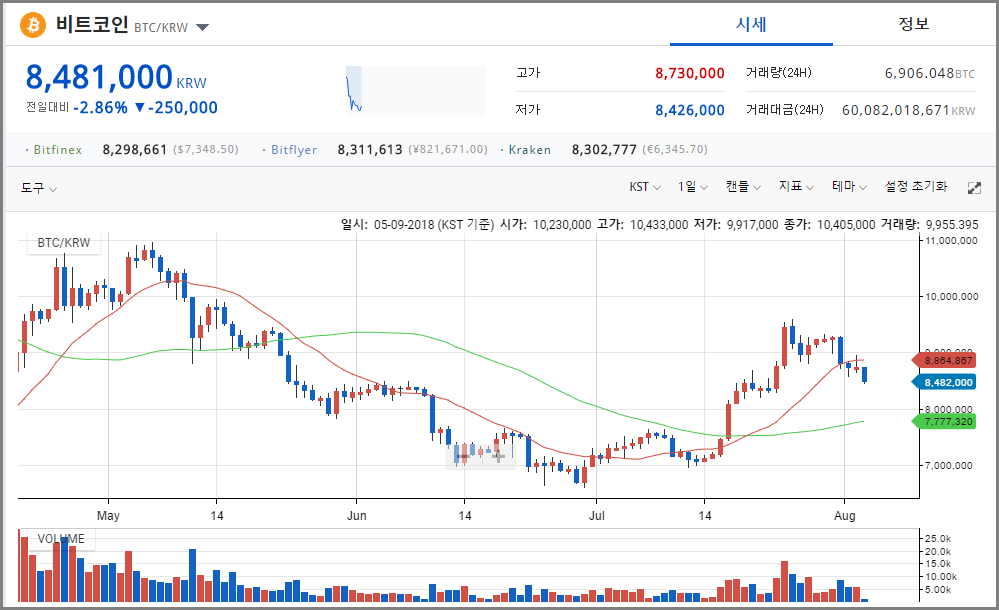The height and width of the screenshot is (610, 999).
Task: Click 설정 초기화 to reset settings
Action: 916,187
